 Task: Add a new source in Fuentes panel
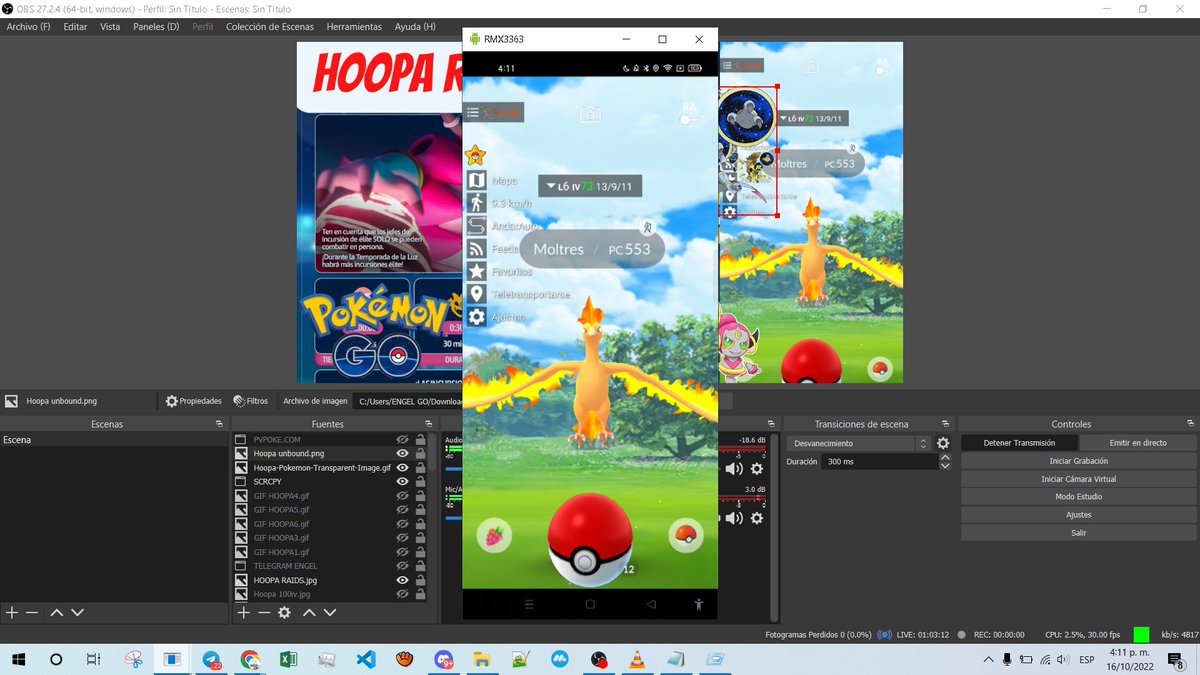pyautogui.click(x=243, y=612)
